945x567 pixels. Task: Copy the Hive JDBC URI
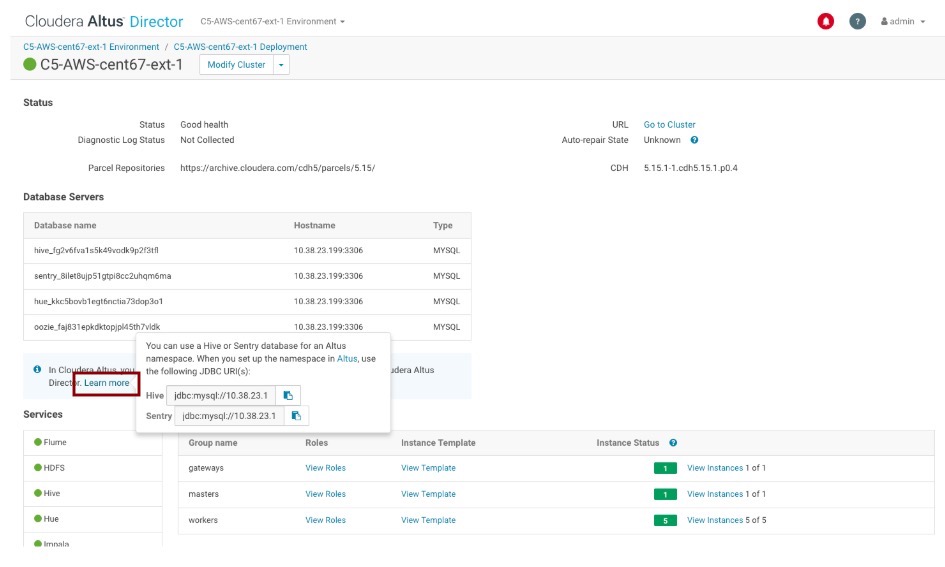point(287,396)
